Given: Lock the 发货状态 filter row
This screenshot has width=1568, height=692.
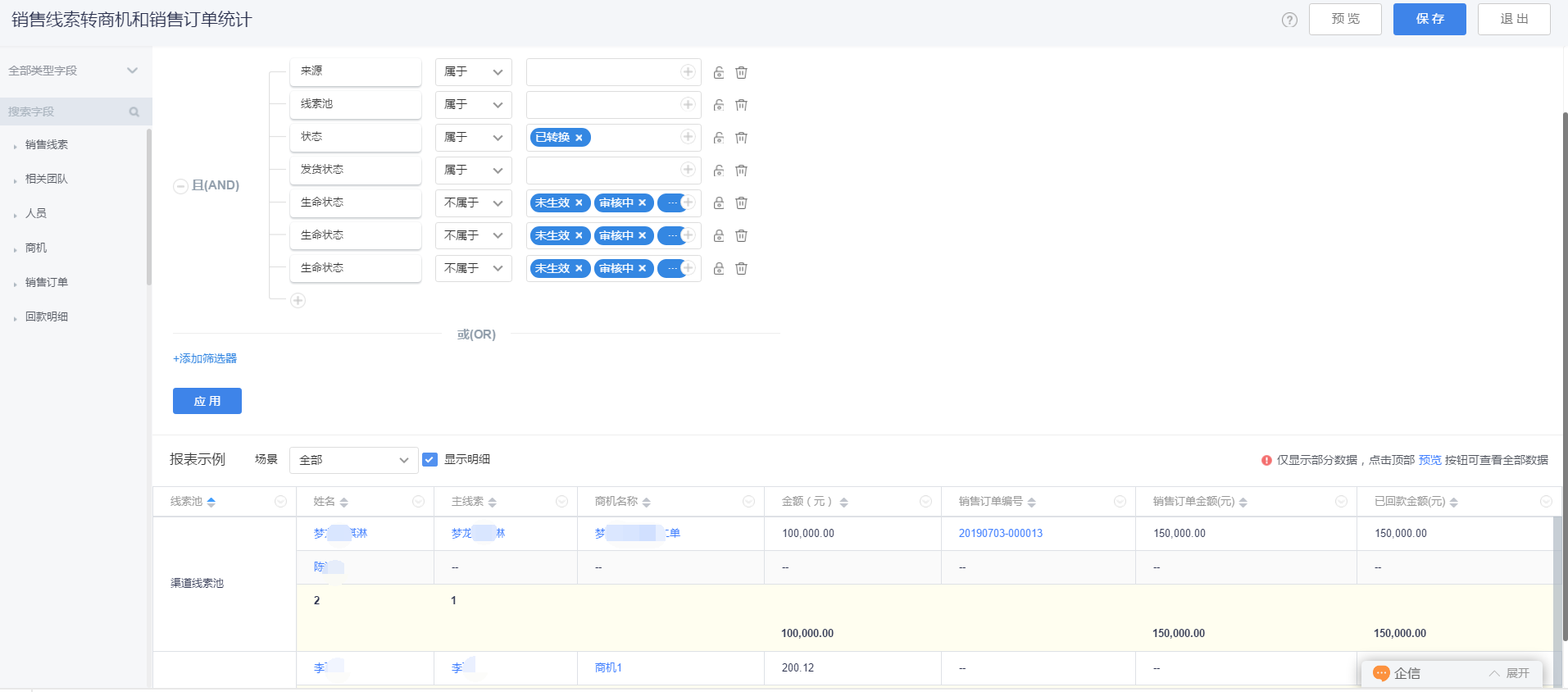Looking at the screenshot, I should (719, 171).
